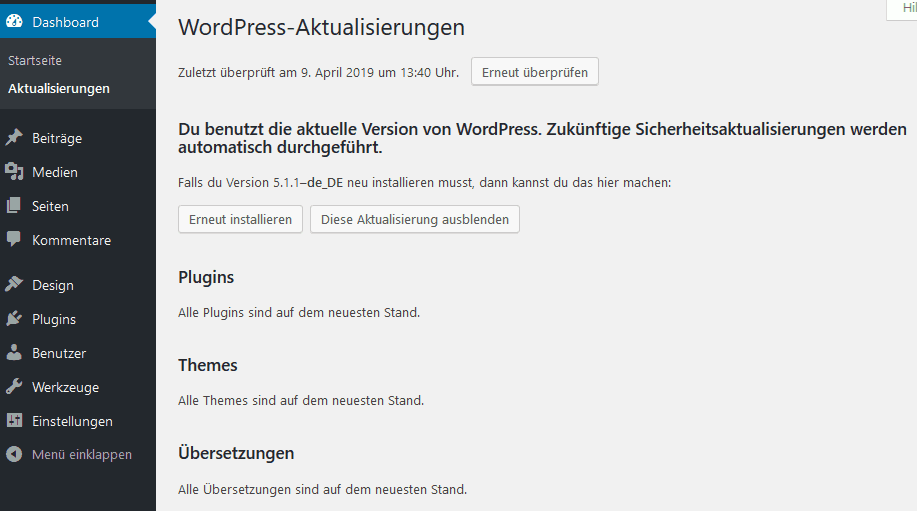Image resolution: width=917 pixels, height=511 pixels.
Task: Select Aktualisierungen submenu entry
Action: (59, 88)
